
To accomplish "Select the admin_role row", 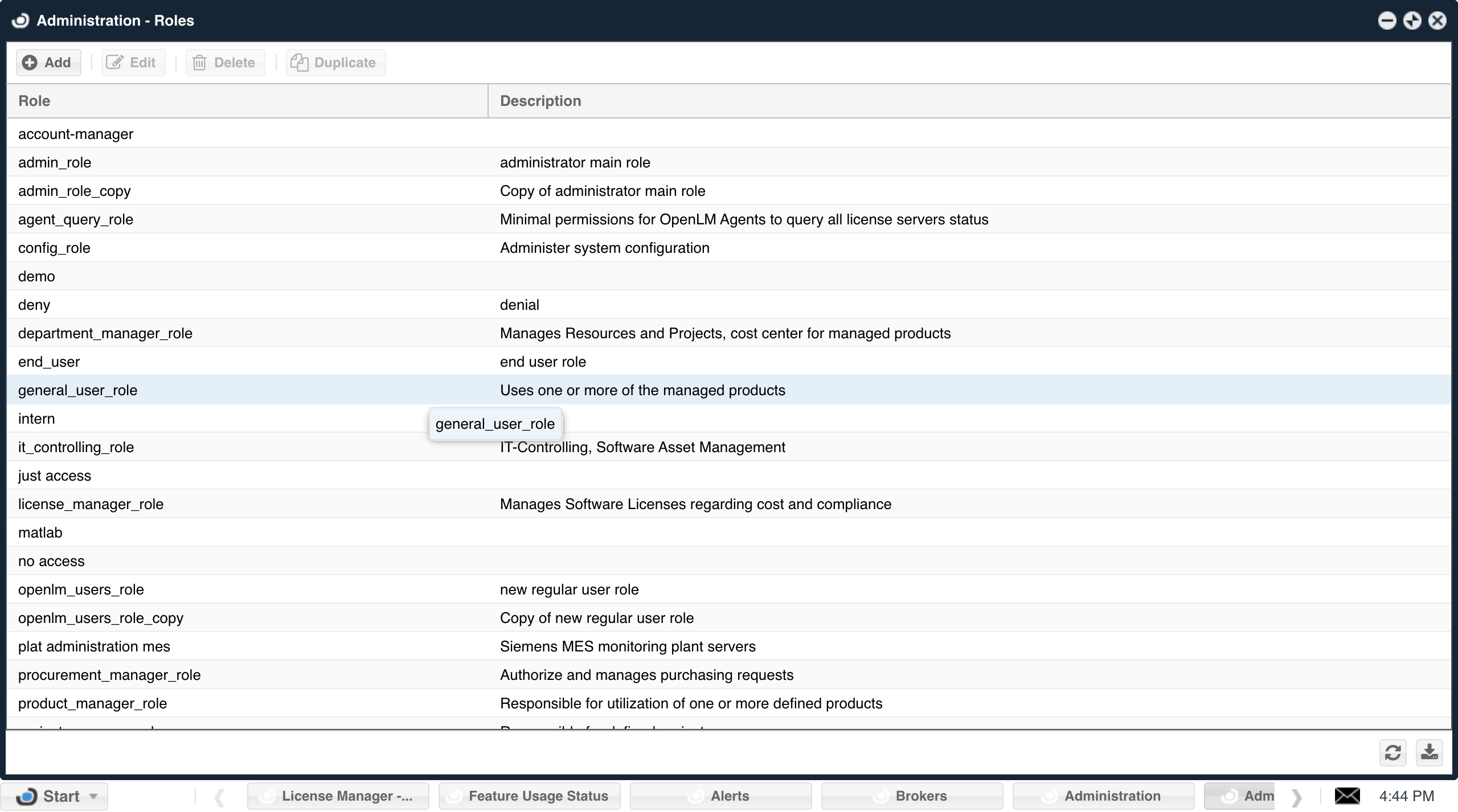I will [x=55, y=163].
